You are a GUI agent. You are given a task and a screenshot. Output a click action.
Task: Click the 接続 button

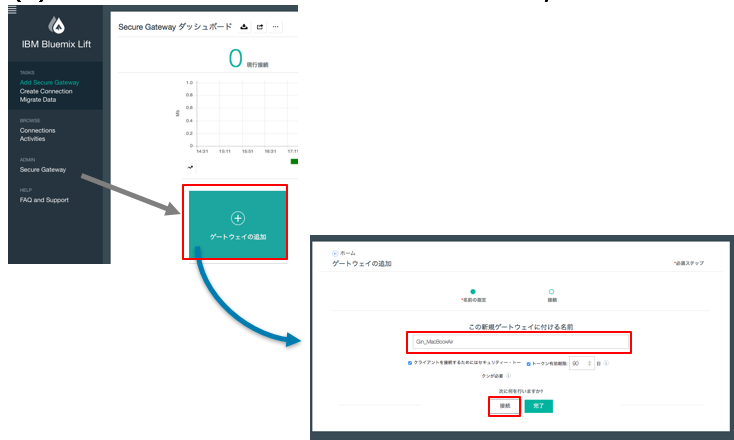click(x=505, y=406)
